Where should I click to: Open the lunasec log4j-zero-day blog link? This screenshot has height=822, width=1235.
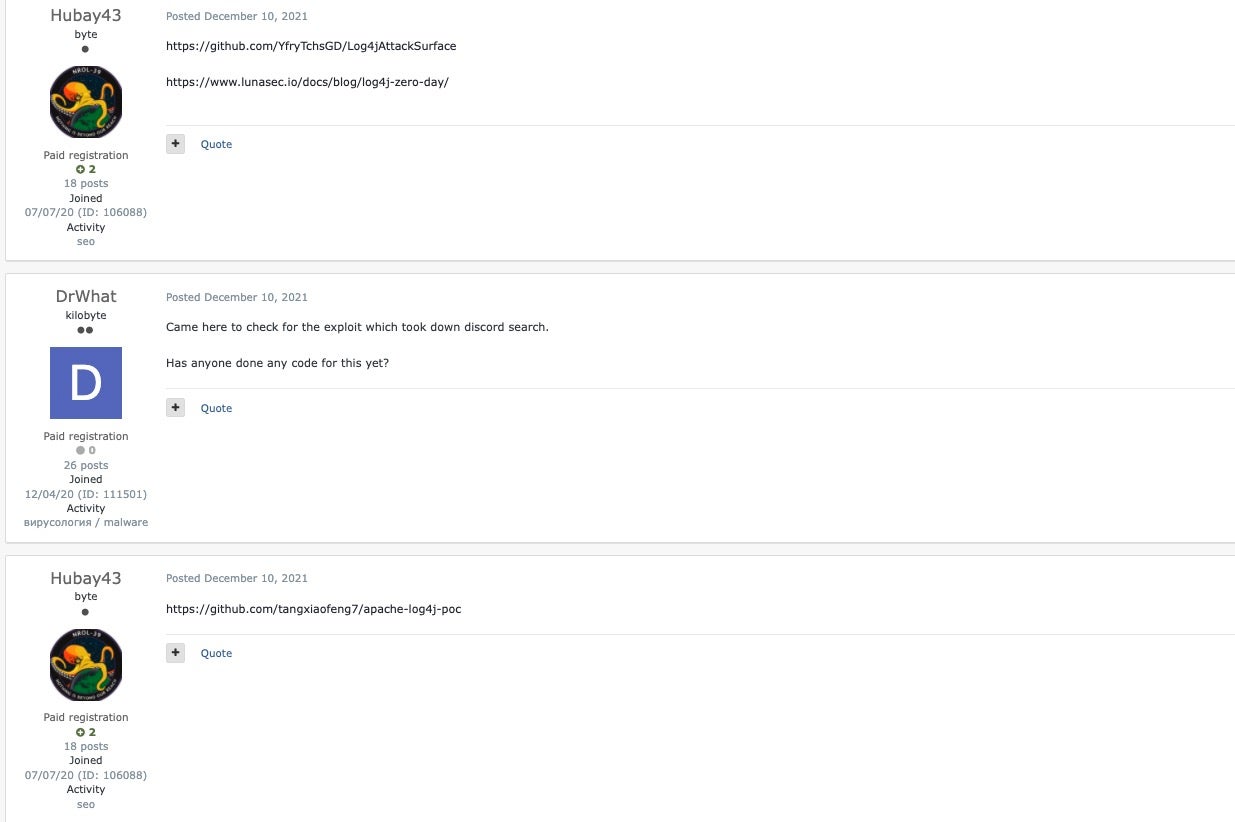307,82
